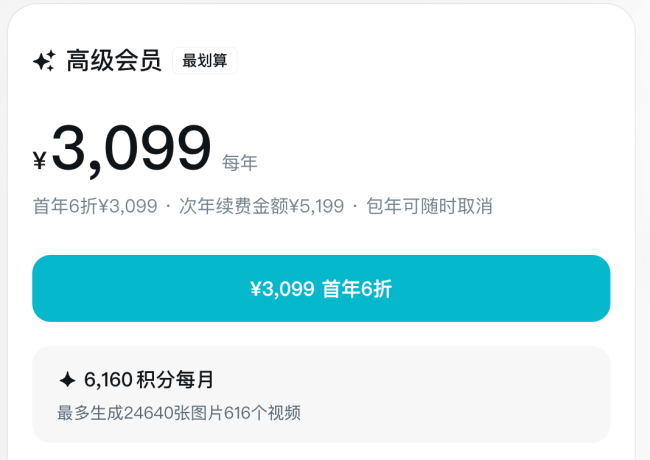Click the first dot separator in the subtitle line

pos(168,207)
